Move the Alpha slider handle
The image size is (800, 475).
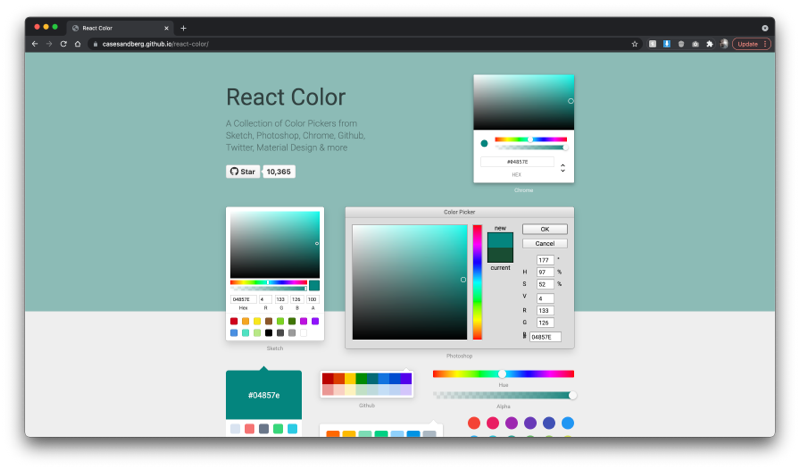pyautogui.click(x=572, y=395)
